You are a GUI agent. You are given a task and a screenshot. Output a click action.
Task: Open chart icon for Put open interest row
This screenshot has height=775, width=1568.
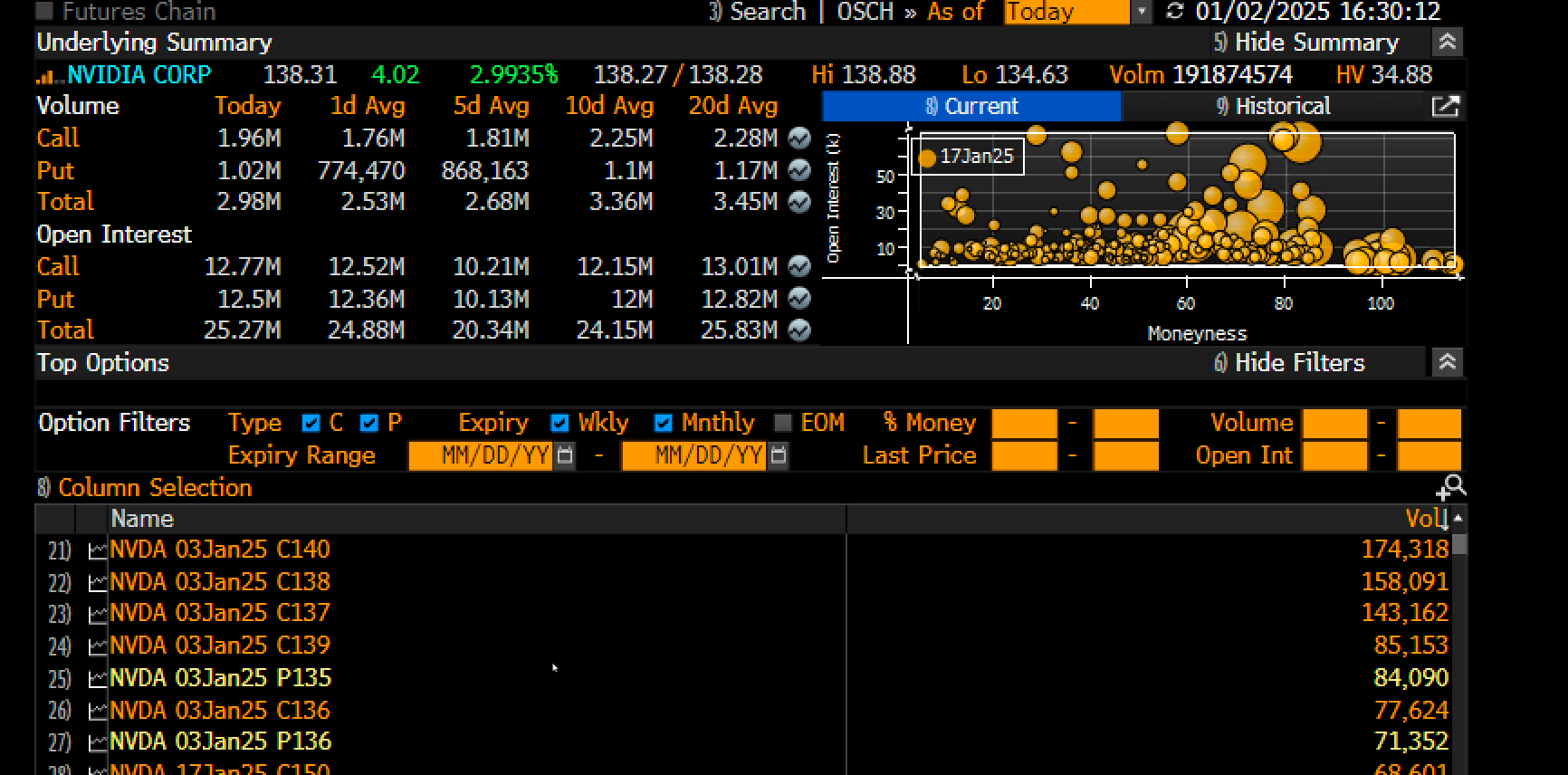pos(798,298)
